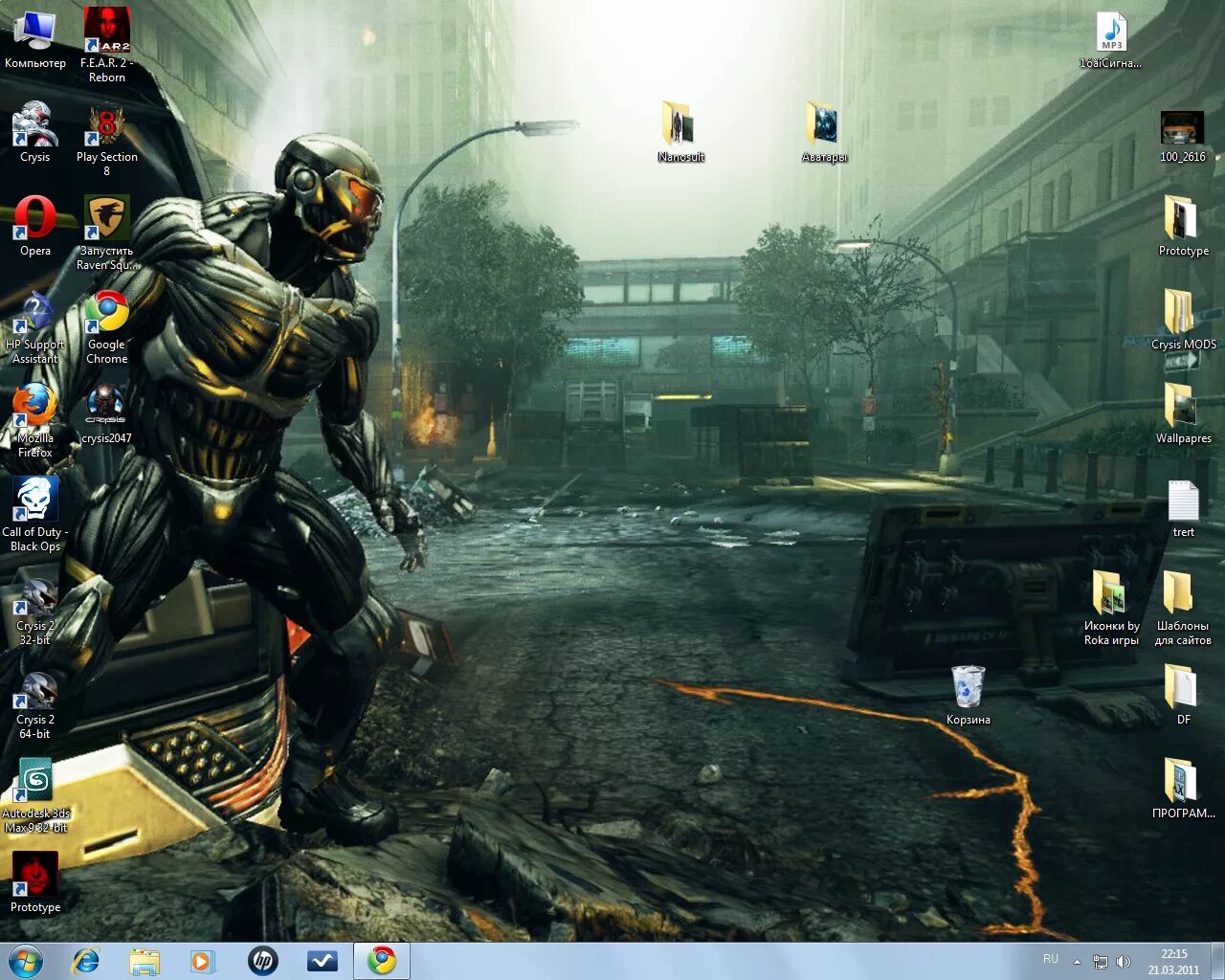Open the Opera browser shortcut
The image size is (1225, 980).
click(35, 226)
